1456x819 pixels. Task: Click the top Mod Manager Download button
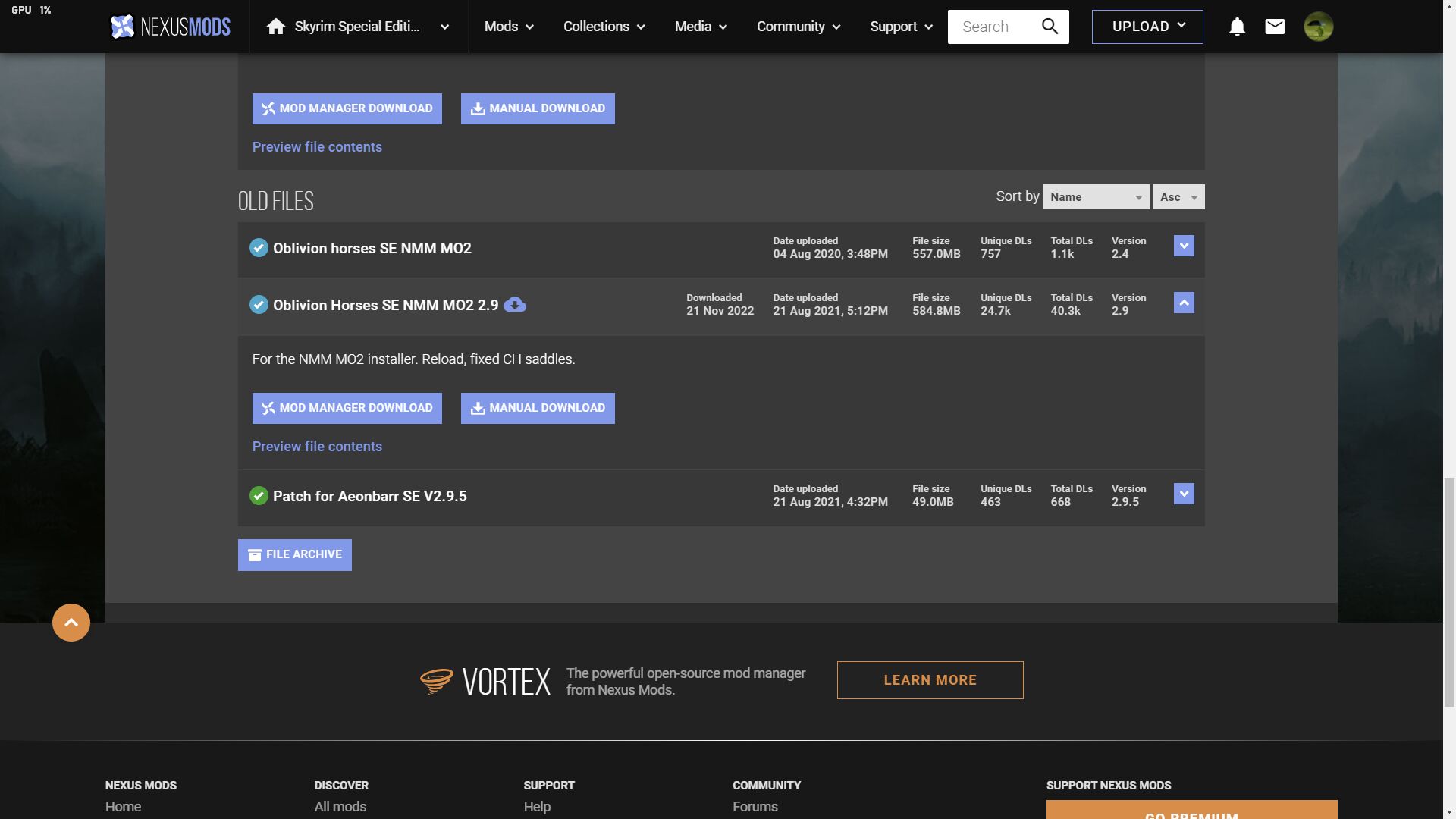(x=347, y=108)
